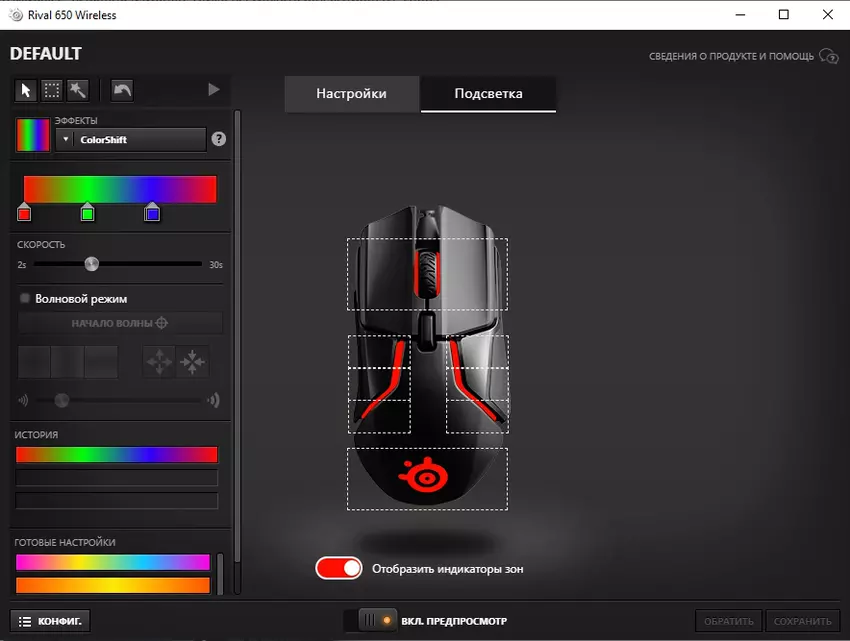Open the КОНФИГ. configurations list
This screenshot has height=641, width=850.
50,621
